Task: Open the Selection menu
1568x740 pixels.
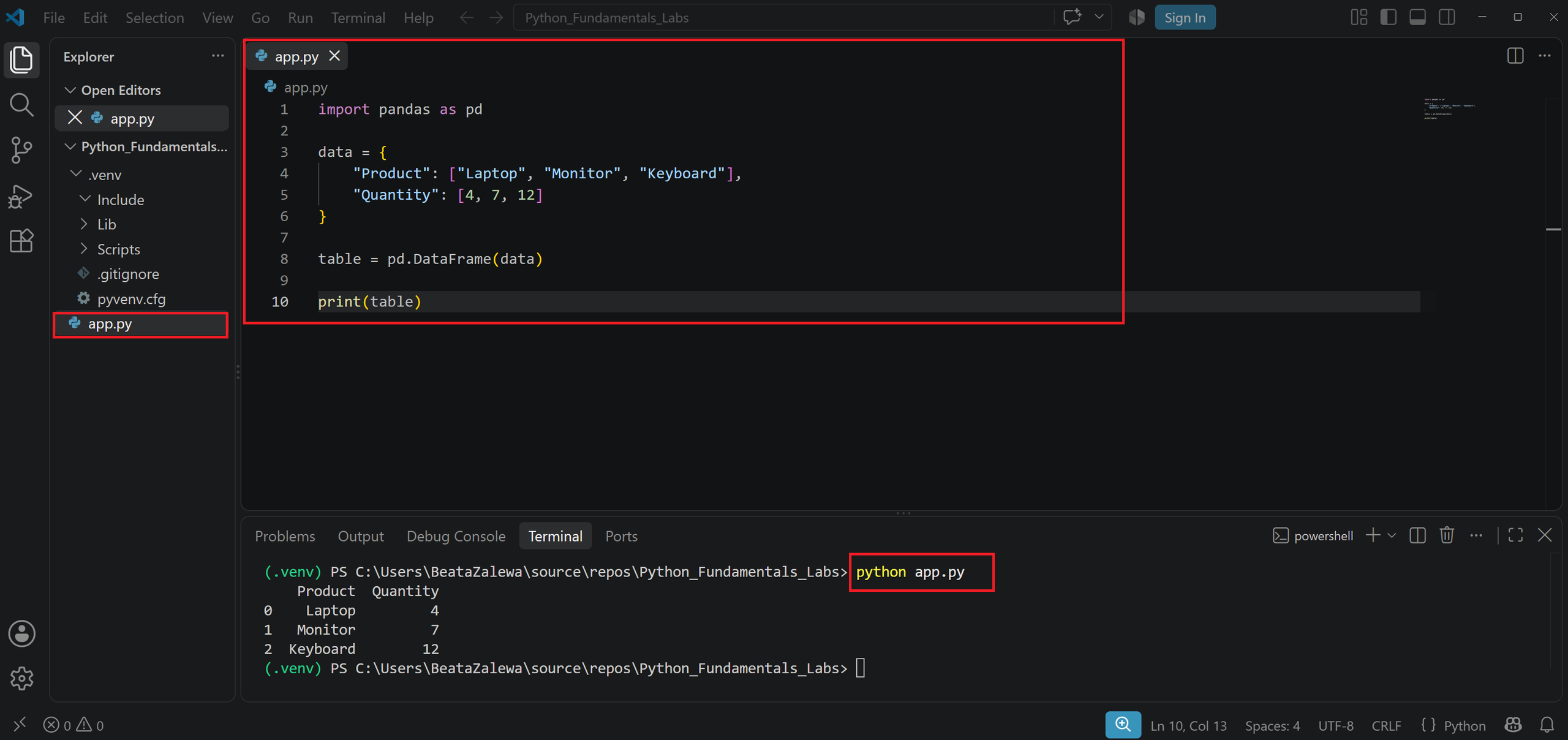Action: pyautogui.click(x=154, y=18)
